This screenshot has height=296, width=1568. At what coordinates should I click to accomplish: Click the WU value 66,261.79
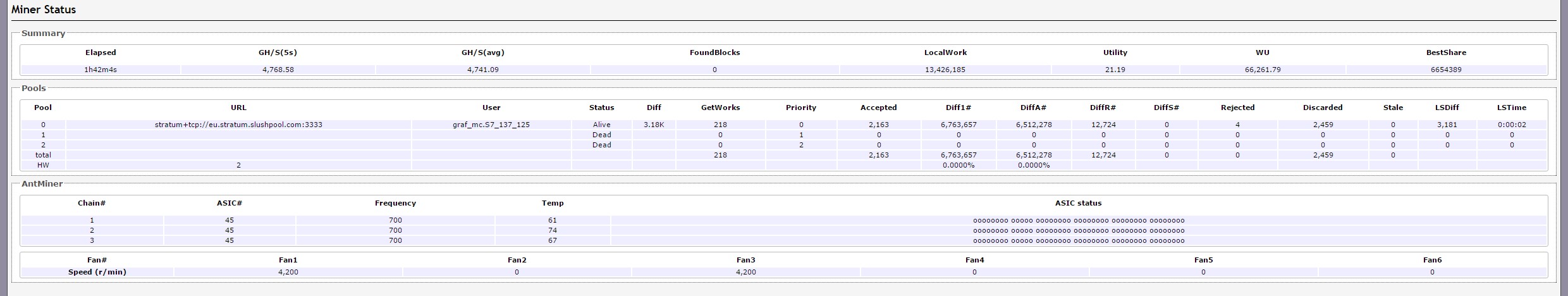pos(1262,70)
